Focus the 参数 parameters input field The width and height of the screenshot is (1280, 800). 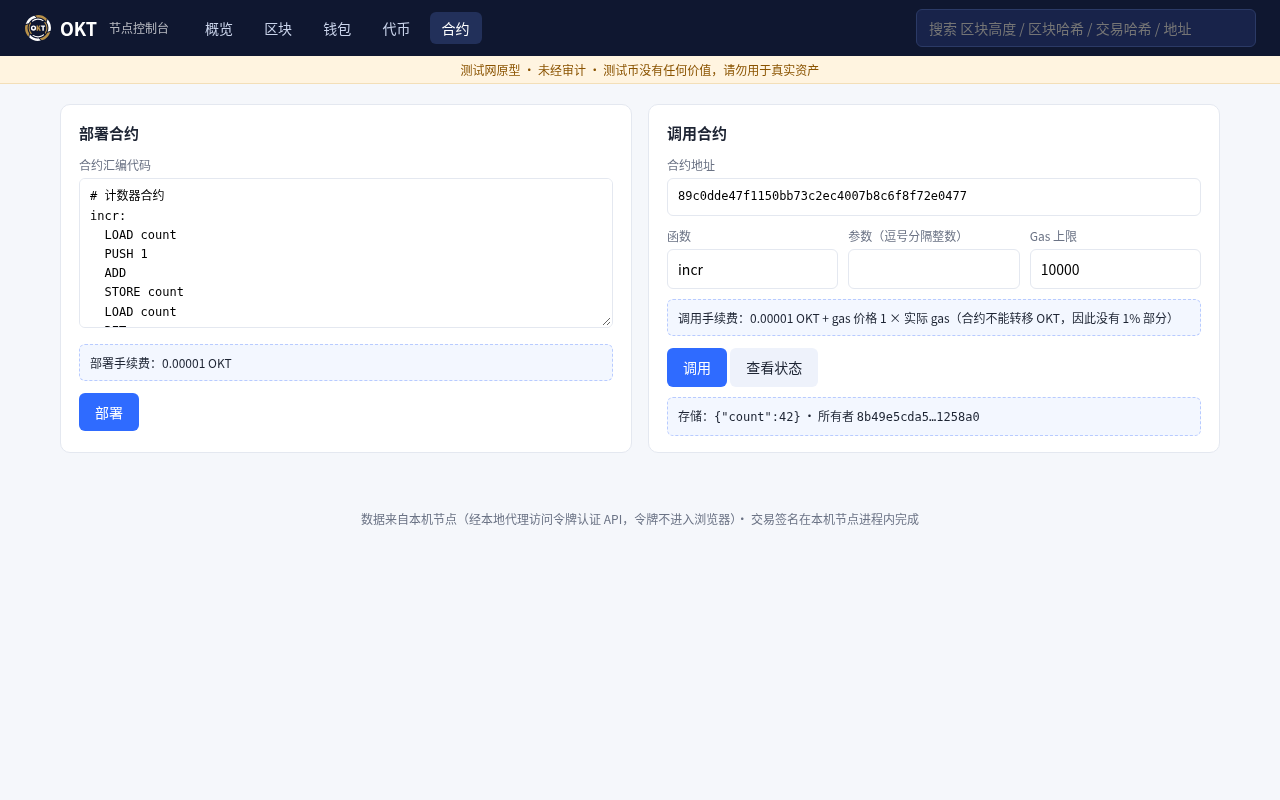[934, 269]
